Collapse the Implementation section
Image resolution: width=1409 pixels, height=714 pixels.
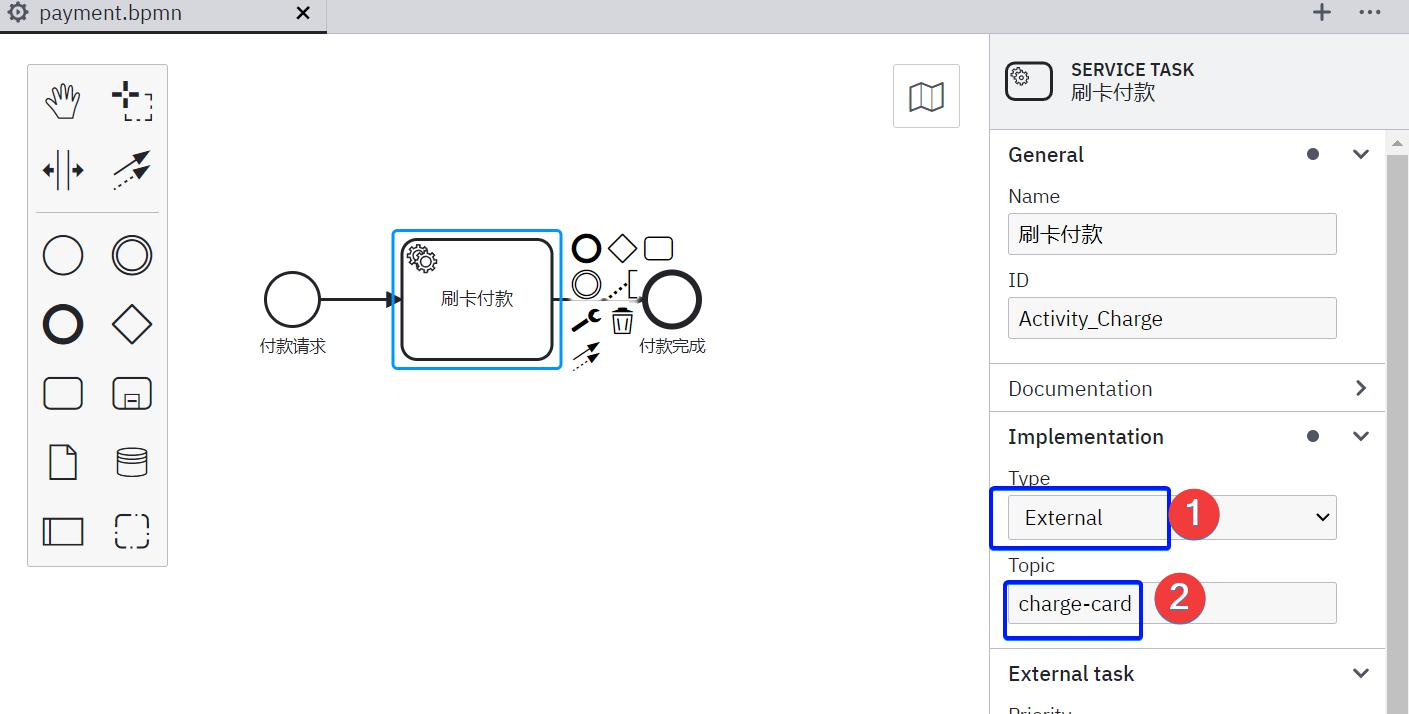pyautogui.click(x=1360, y=436)
